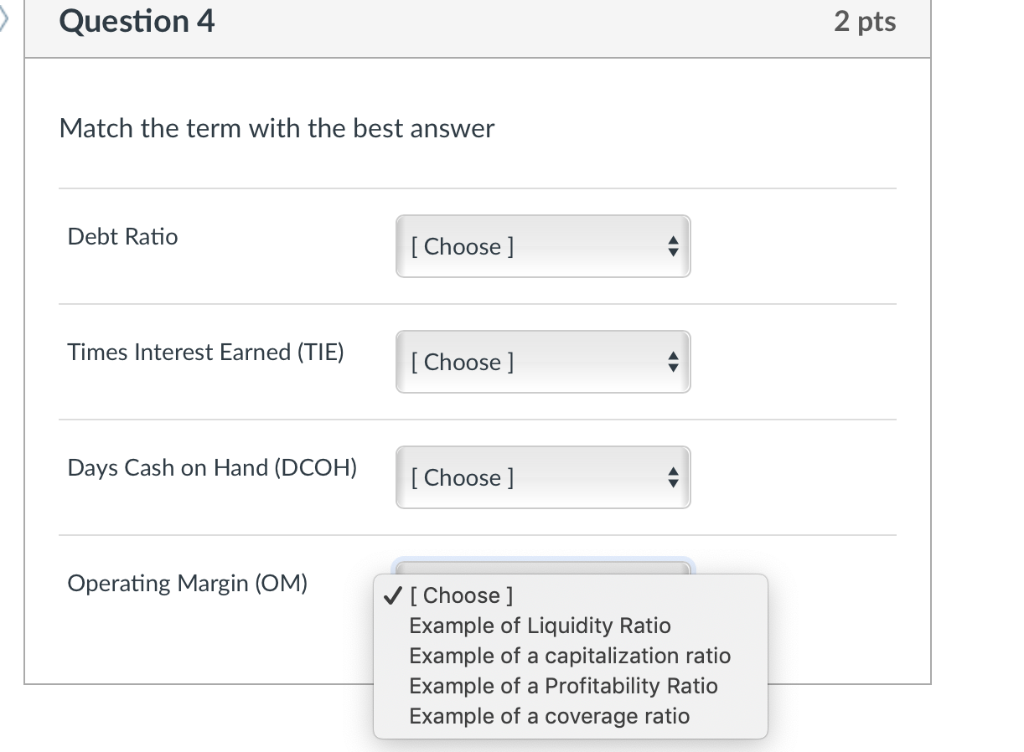Viewport: 1024px width, 752px height.
Task: Open the Operating Margin answer dropdown
Action: [543, 567]
